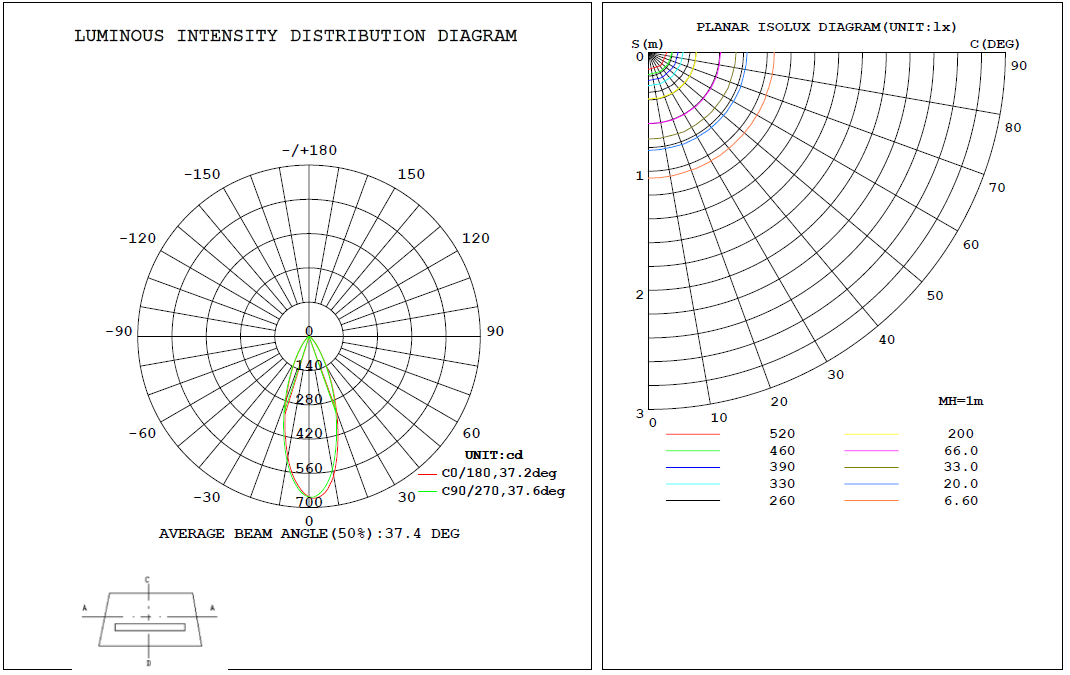This screenshot has width=1070, height=675.
Task: Click the light blue 20.0 lx legend line
Action: (x=871, y=484)
